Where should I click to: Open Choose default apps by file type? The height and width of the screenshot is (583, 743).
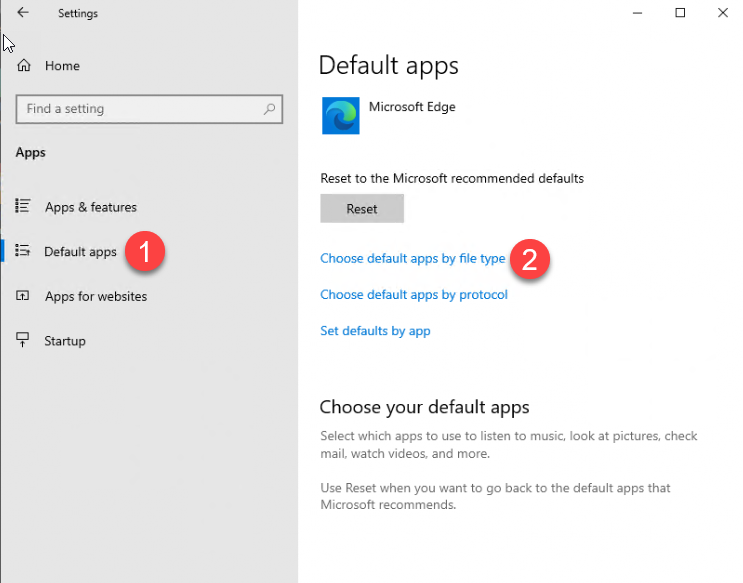412,259
